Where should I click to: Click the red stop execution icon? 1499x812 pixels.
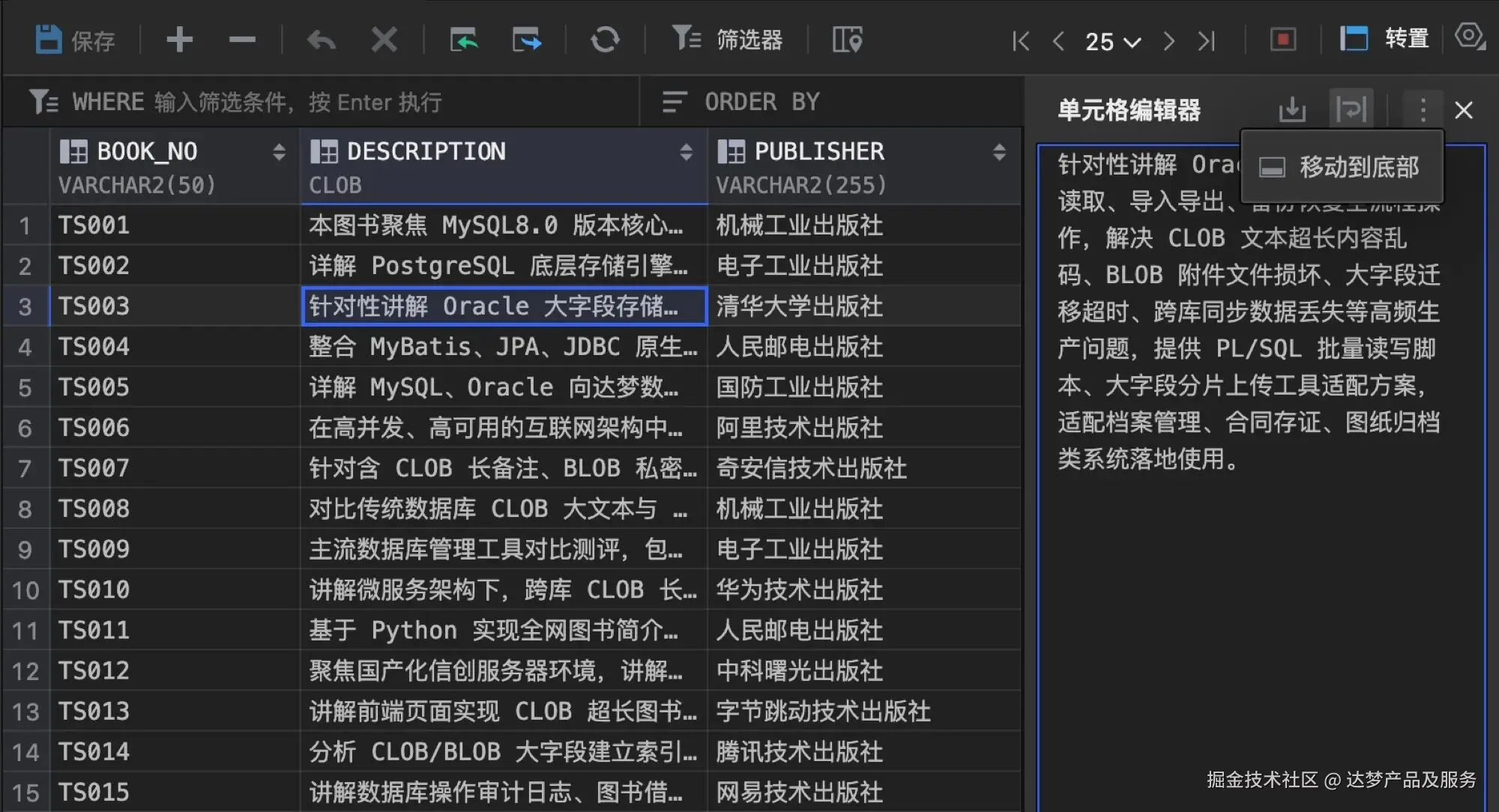click(1282, 39)
